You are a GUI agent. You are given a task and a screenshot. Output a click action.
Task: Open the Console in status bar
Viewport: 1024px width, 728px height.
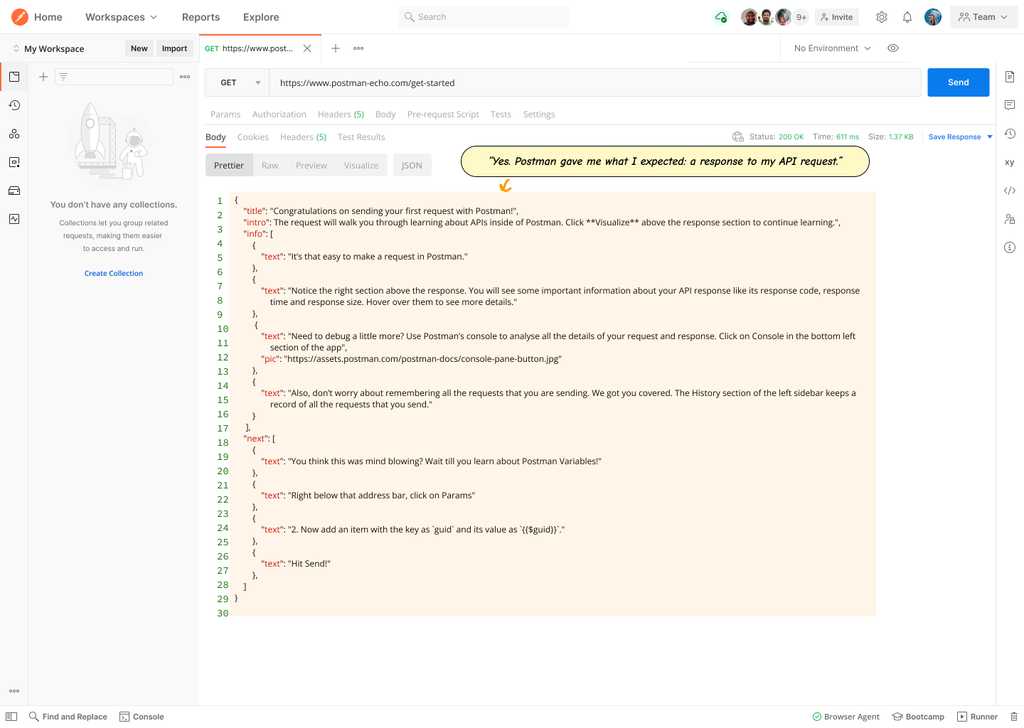point(142,717)
